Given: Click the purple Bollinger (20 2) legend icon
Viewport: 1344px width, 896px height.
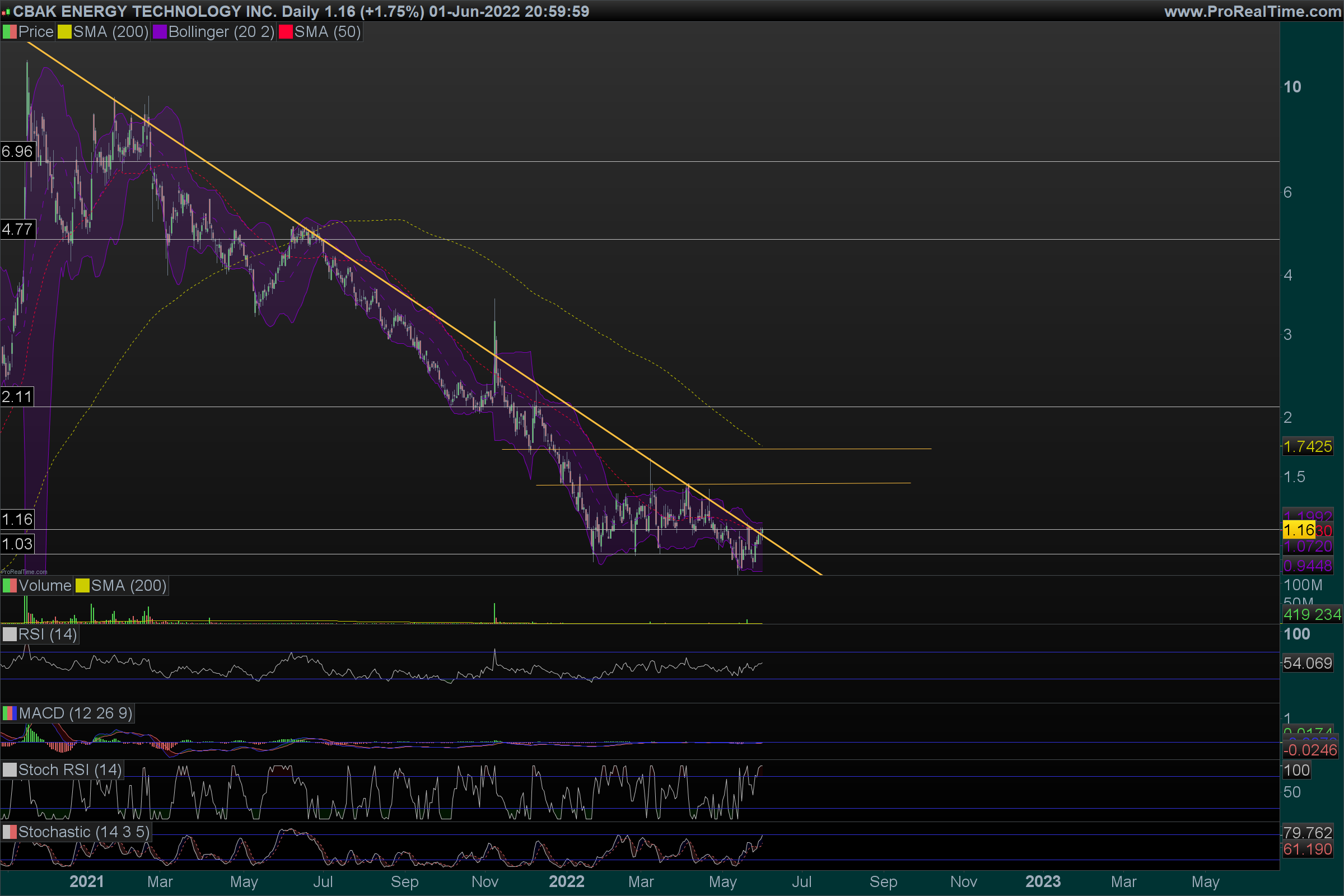Looking at the screenshot, I should coord(160,32).
